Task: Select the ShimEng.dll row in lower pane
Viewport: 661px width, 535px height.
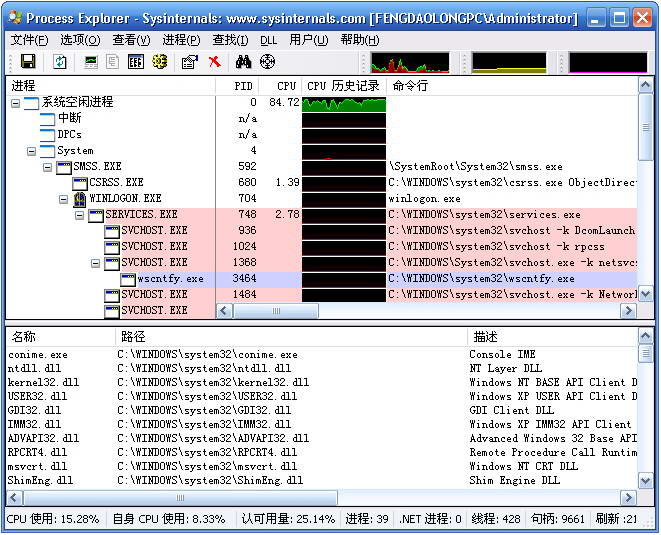Action: tap(321, 480)
